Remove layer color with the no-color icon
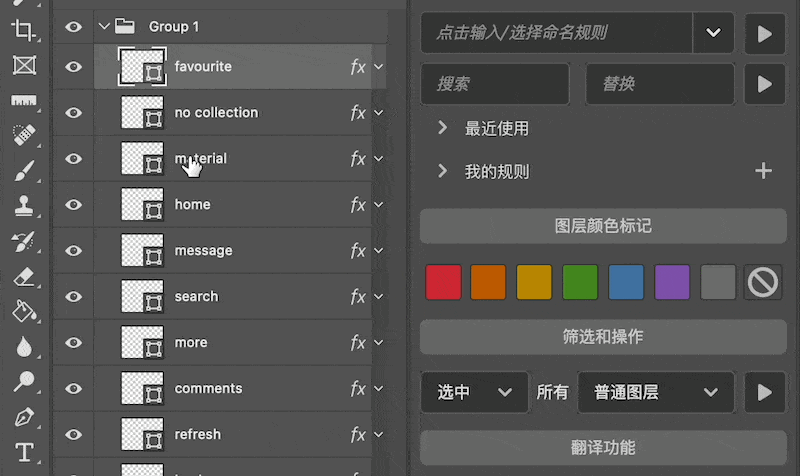Image resolution: width=800 pixels, height=476 pixels. (763, 282)
